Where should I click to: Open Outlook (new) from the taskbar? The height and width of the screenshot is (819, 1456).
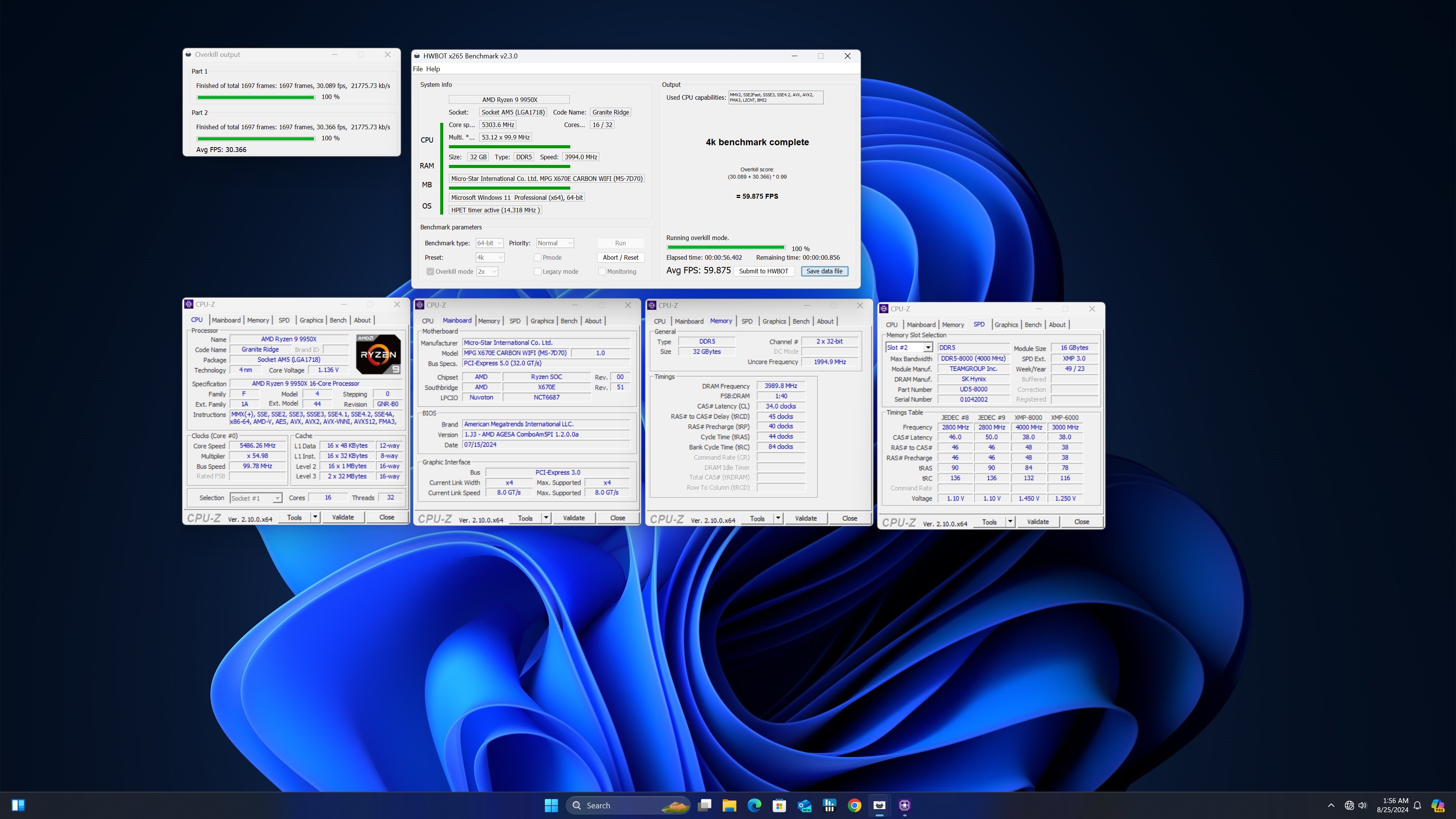[804, 805]
